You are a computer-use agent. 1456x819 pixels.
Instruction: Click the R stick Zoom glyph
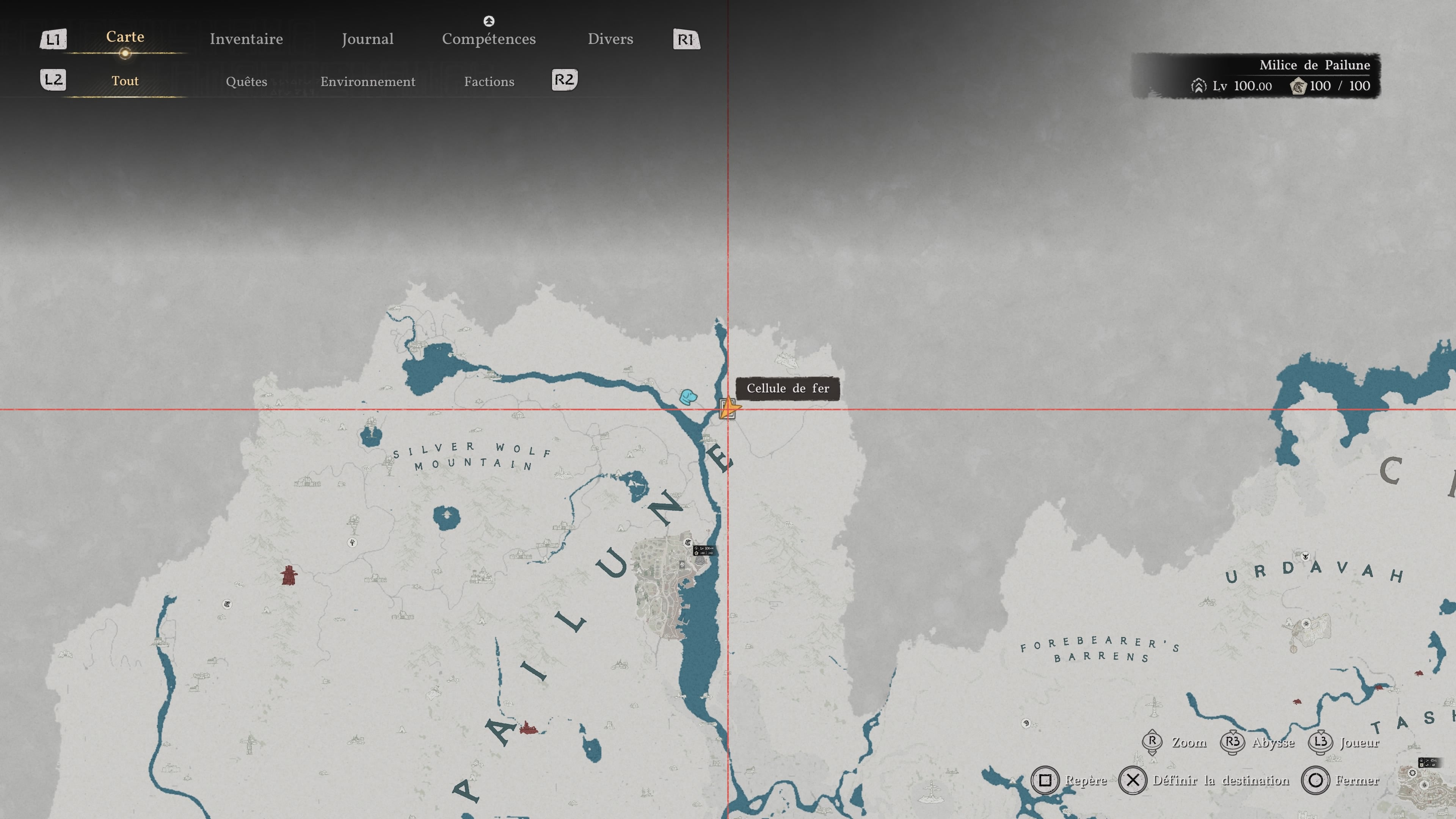click(1152, 742)
